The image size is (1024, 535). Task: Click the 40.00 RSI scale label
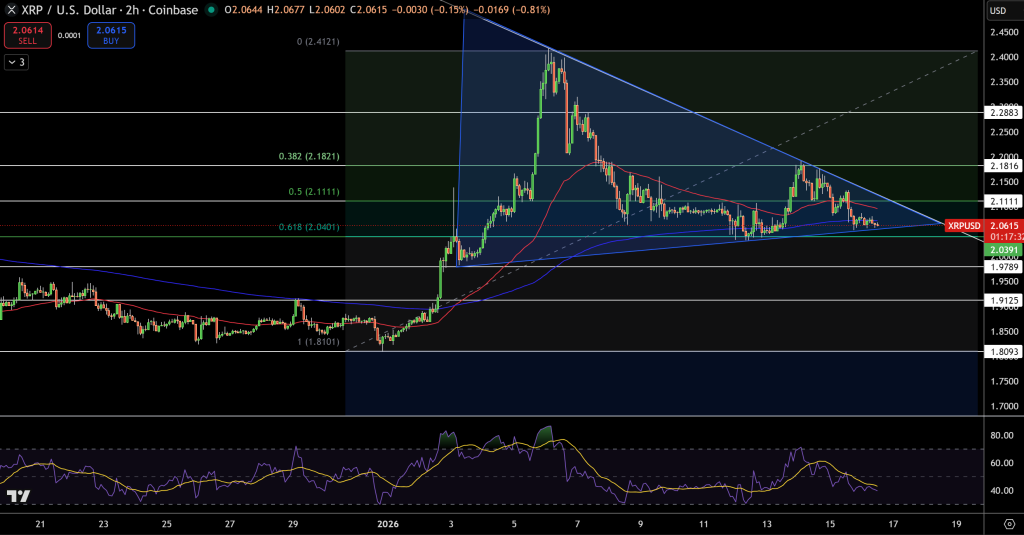coord(1002,491)
